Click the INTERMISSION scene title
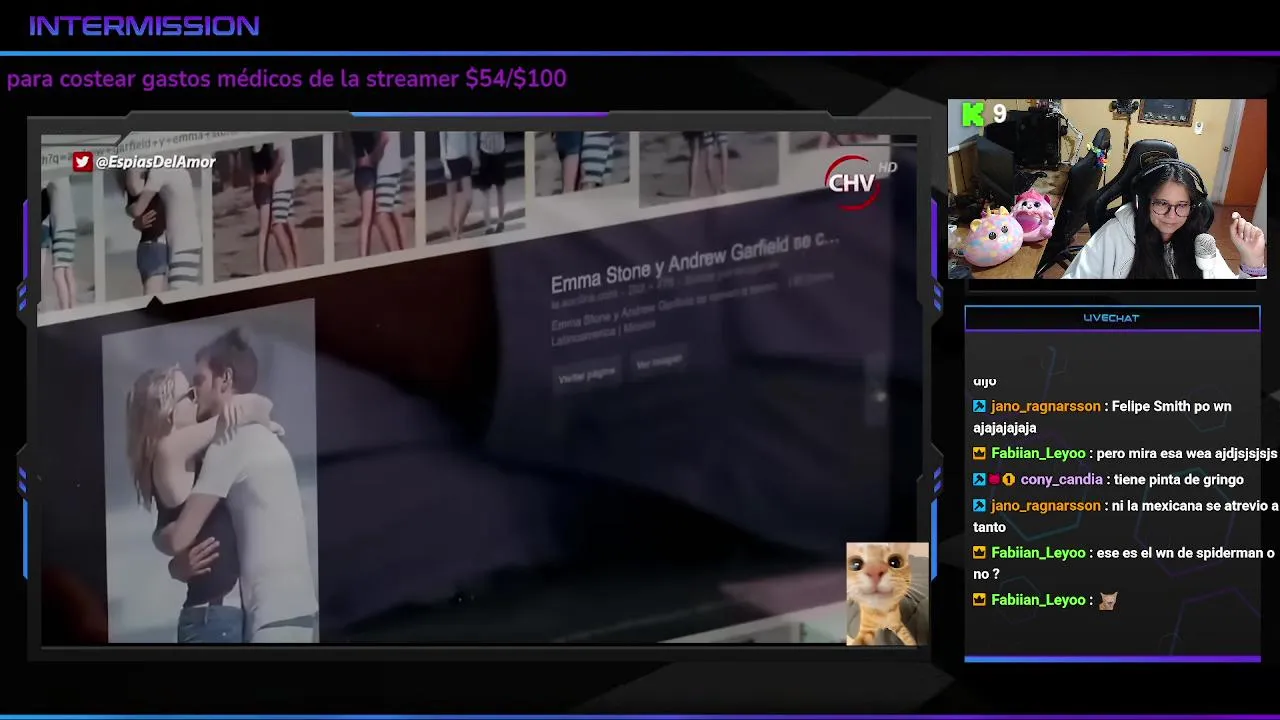The width and height of the screenshot is (1280, 720). [144, 26]
